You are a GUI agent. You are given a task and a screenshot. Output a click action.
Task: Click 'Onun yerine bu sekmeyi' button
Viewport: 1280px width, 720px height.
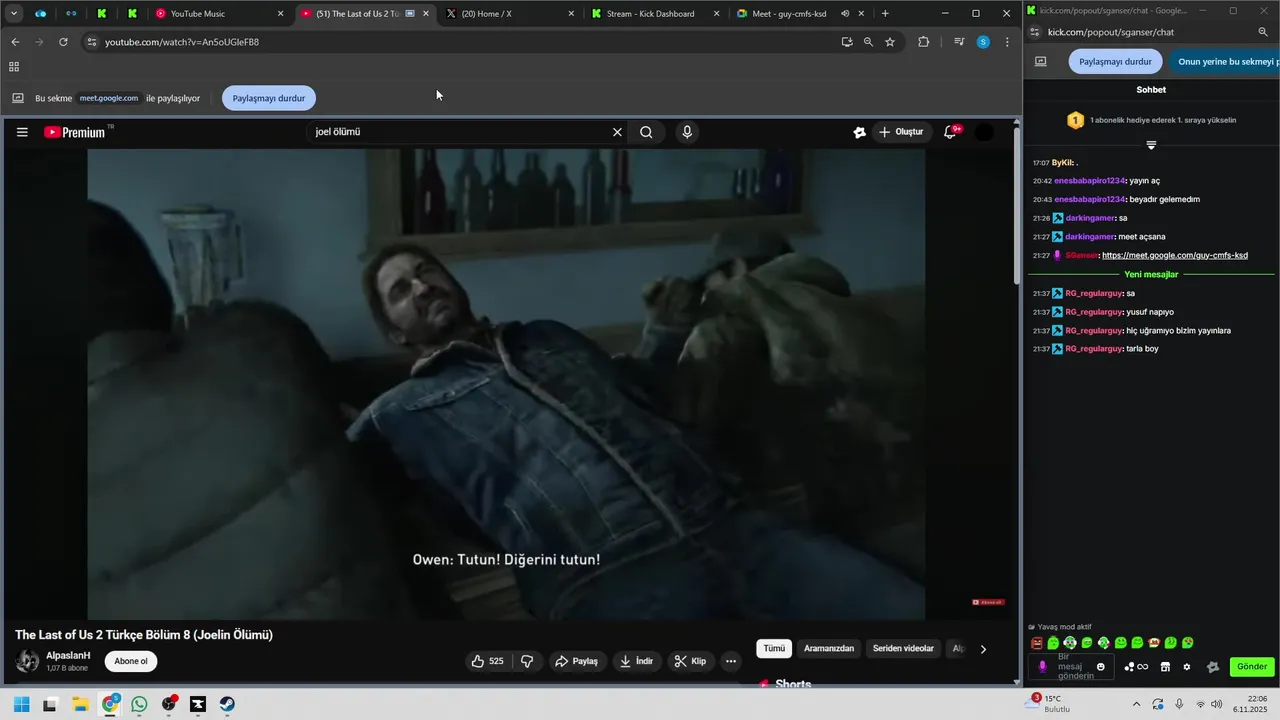click(x=1225, y=61)
